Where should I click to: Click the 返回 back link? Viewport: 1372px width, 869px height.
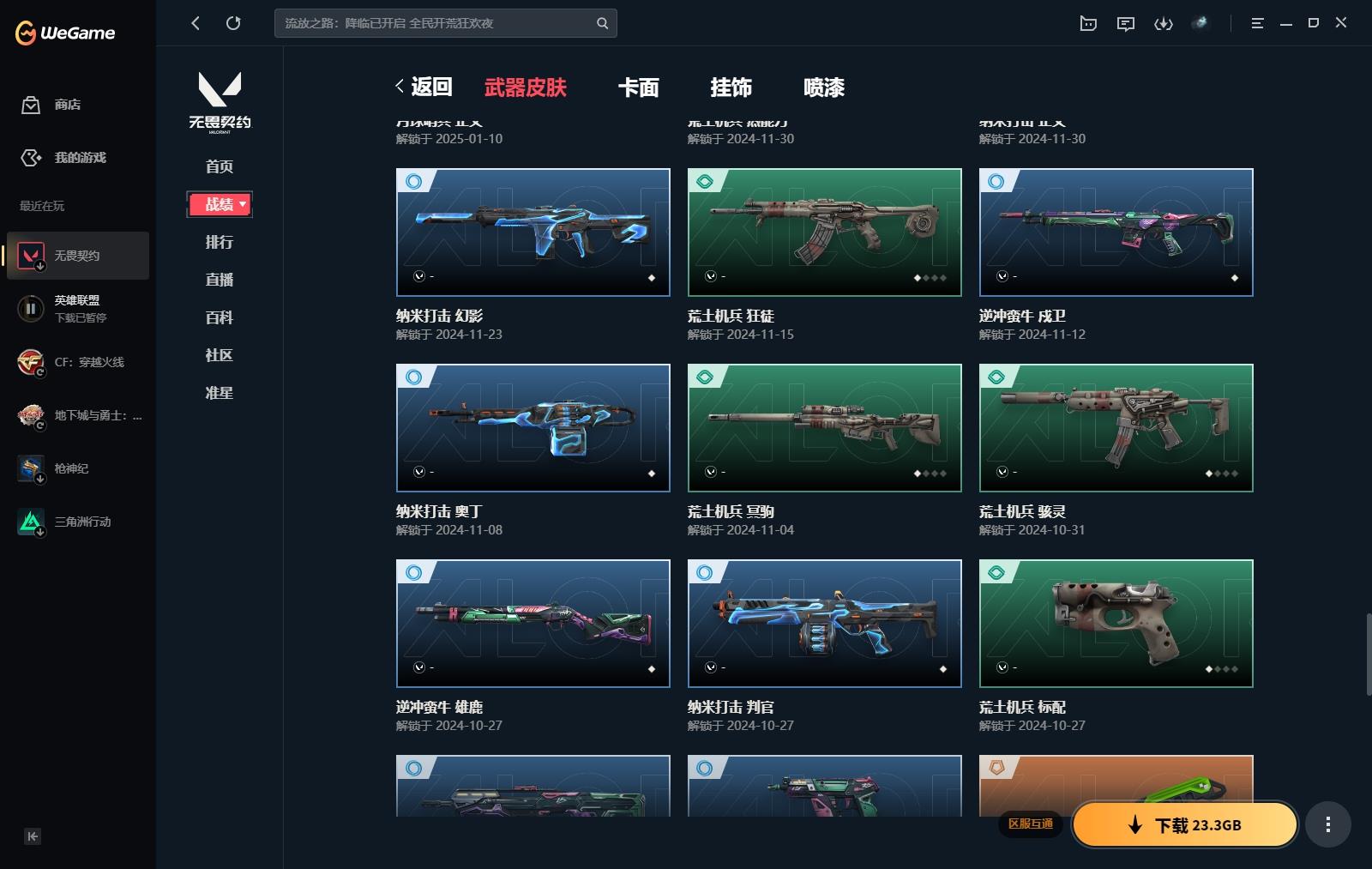424,87
